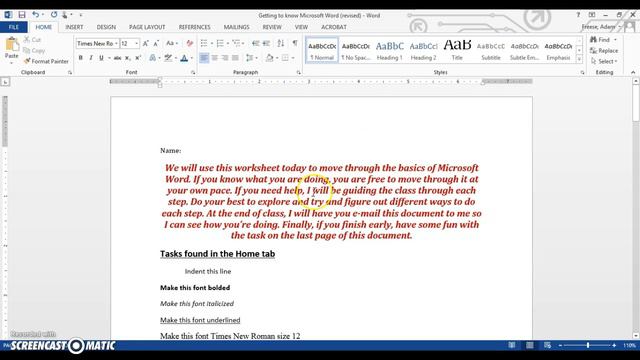Open the font size dropdown showing 12
640x360 pixels.
tap(136, 43)
